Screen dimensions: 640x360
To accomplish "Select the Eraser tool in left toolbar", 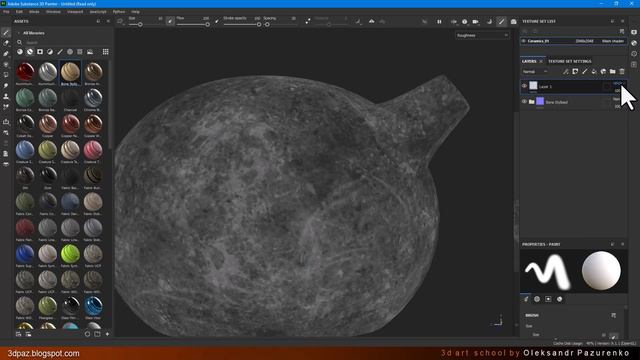I will 6,43.
